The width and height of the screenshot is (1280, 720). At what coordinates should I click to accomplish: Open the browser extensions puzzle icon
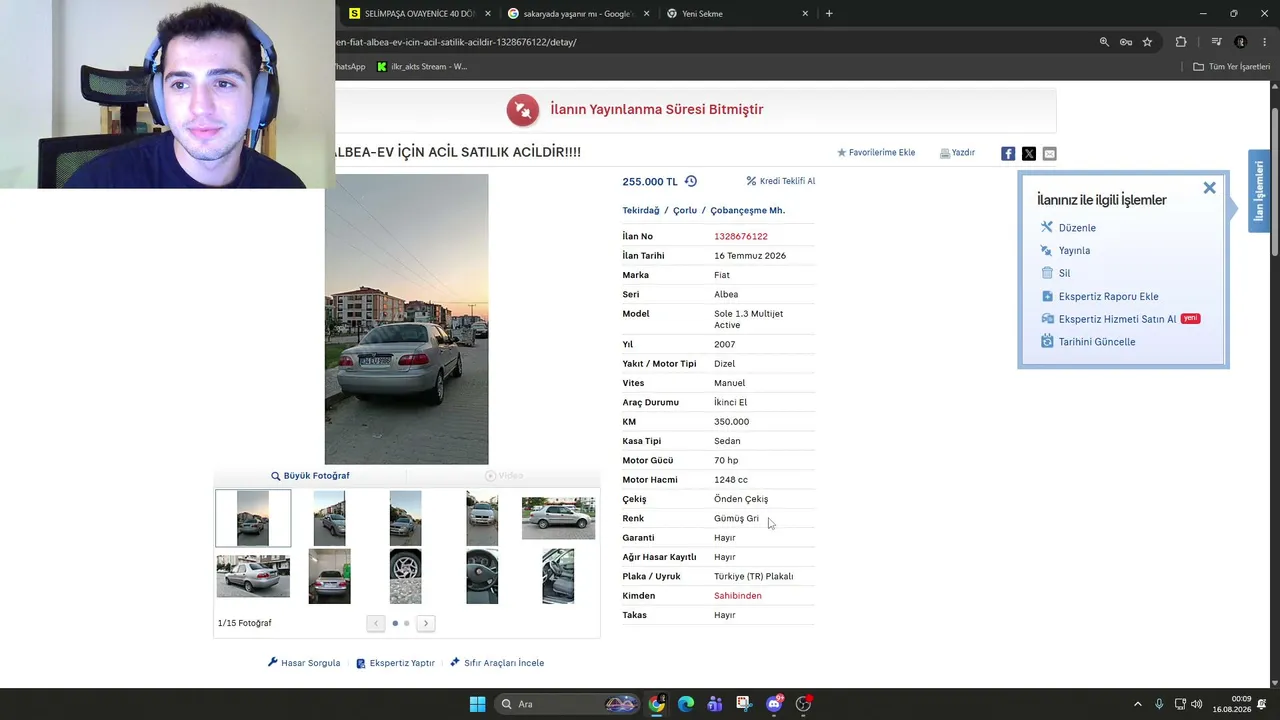(1181, 42)
